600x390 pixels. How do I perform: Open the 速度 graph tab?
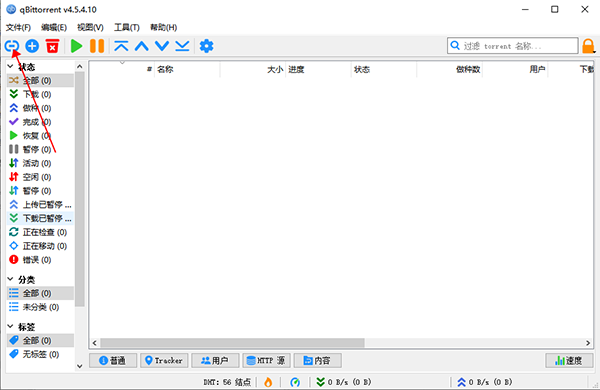tap(569, 360)
